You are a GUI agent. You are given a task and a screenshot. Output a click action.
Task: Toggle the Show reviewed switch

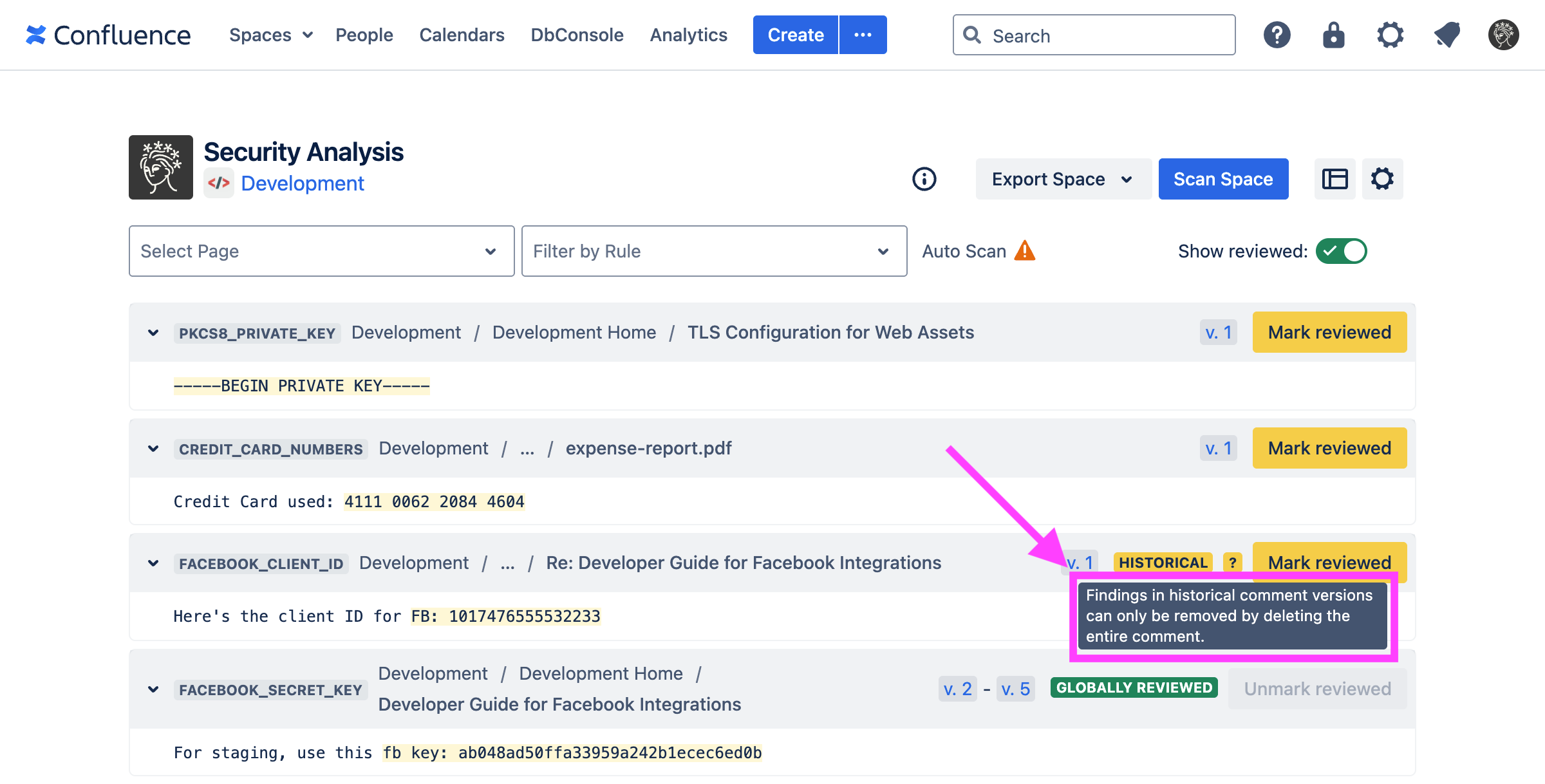[x=1341, y=251]
